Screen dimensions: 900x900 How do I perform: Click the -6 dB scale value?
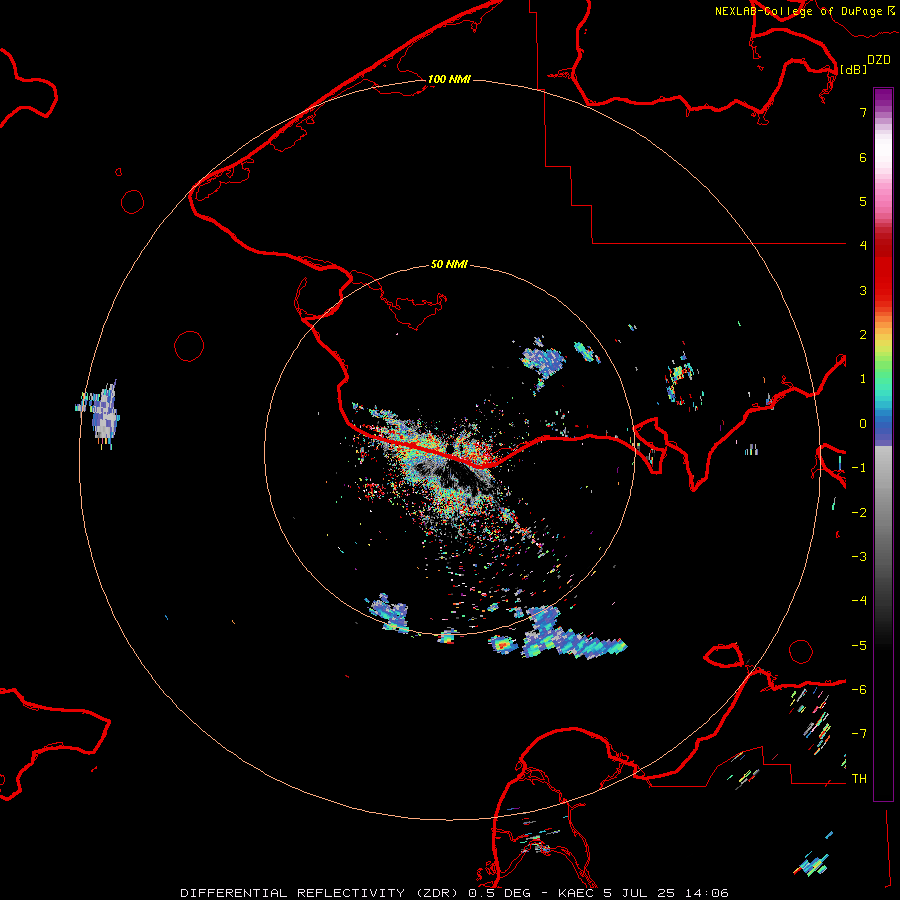[x=859, y=690]
